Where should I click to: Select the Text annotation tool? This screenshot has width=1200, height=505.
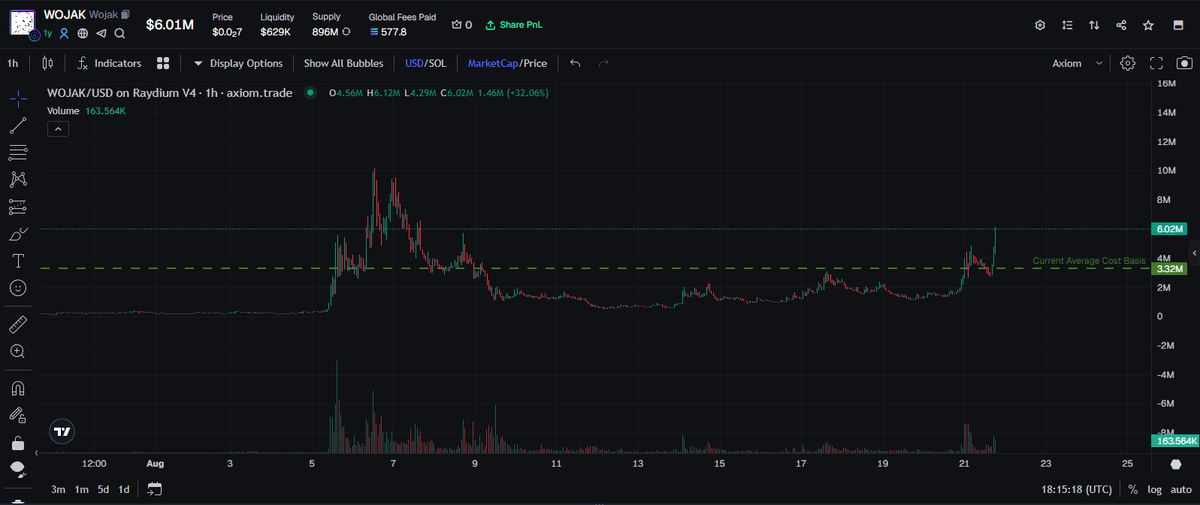tap(18, 261)
